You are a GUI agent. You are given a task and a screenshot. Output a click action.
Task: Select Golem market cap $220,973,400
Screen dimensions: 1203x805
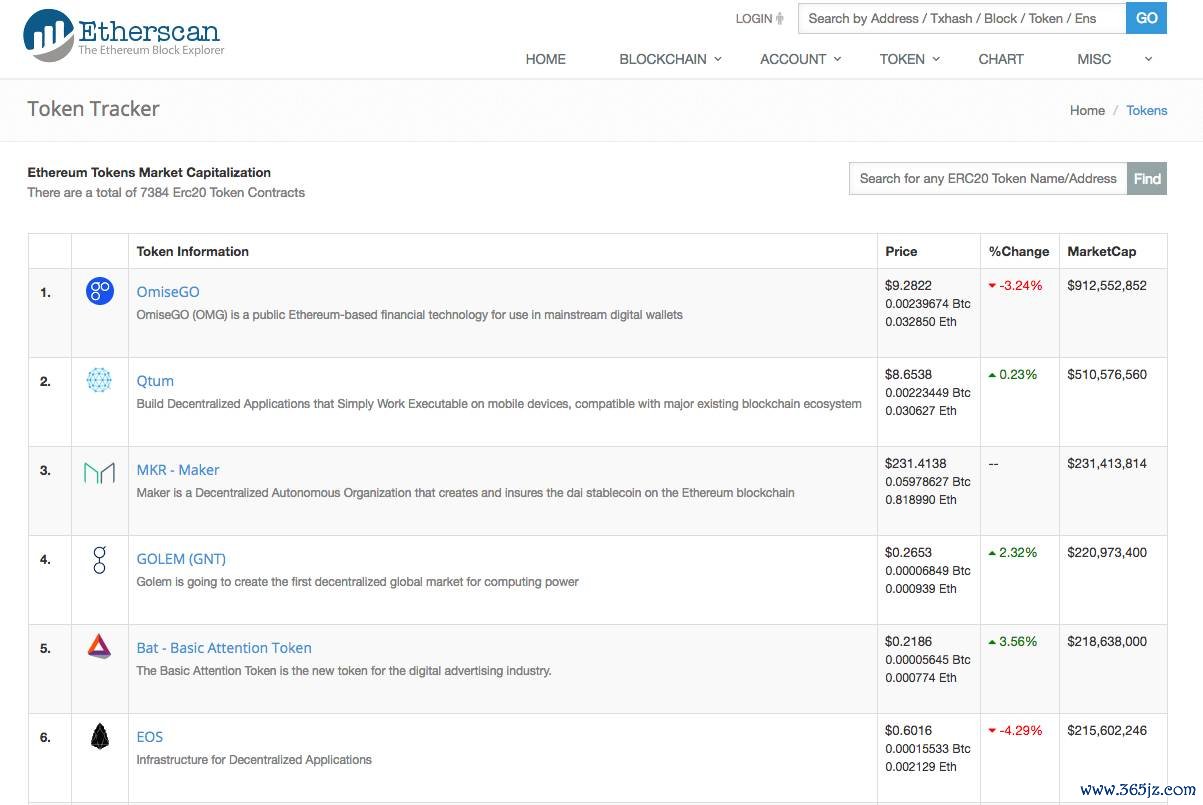tap(1107, 552)
